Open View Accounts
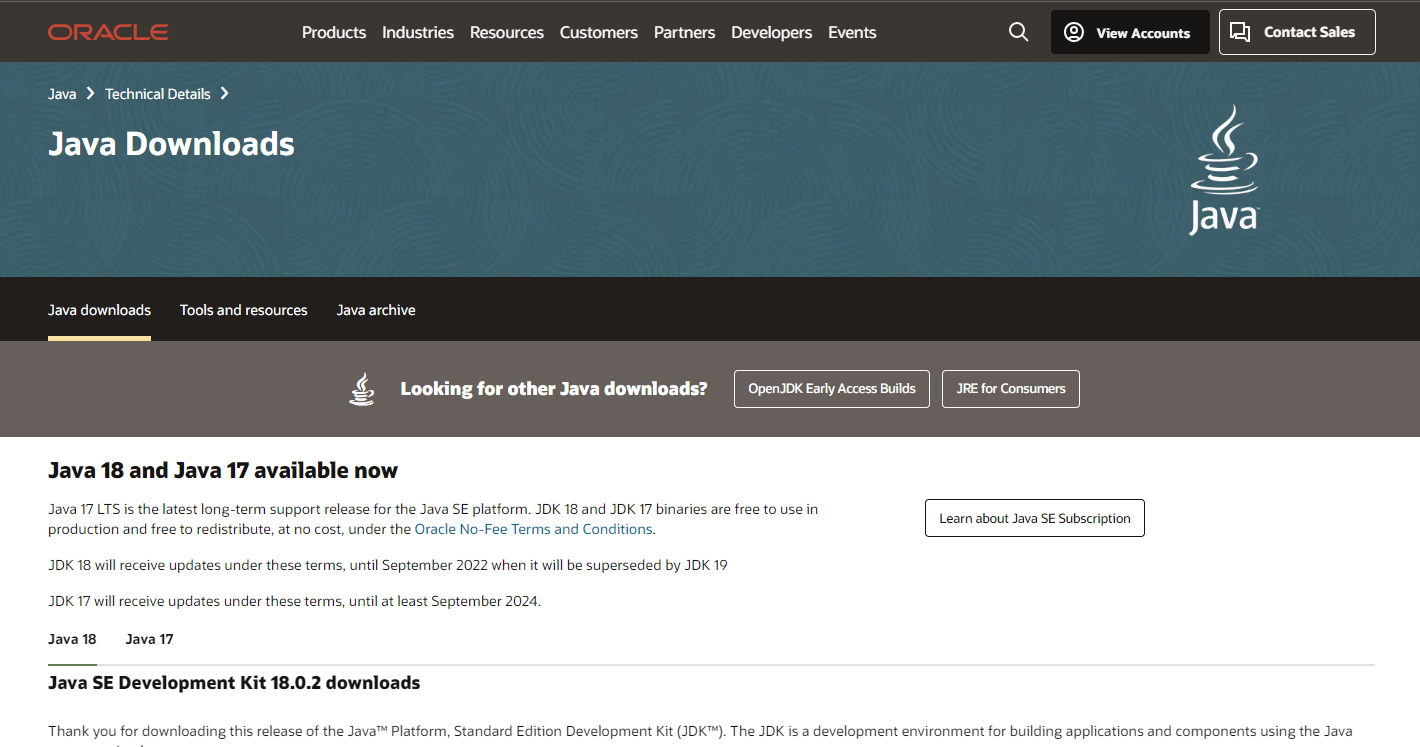 tap(1129, 32)
